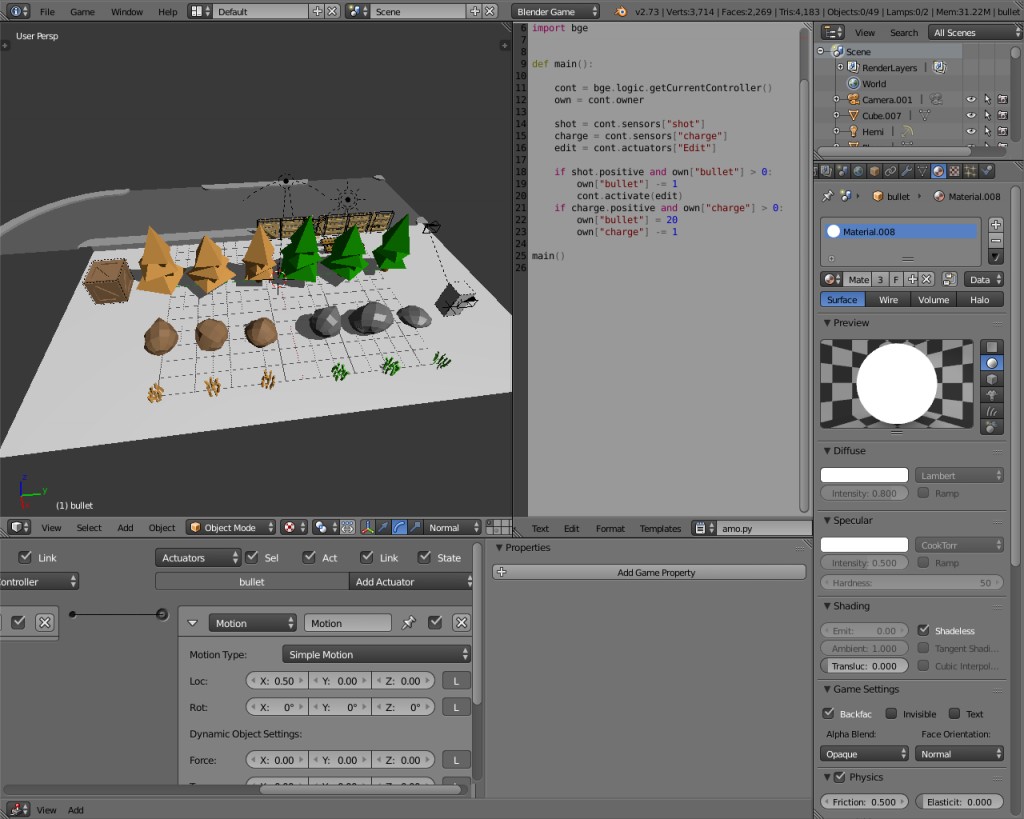Hide Camera.001 using its eye toggle
The image size is (1024, 819).
click(x=971, y=99)
